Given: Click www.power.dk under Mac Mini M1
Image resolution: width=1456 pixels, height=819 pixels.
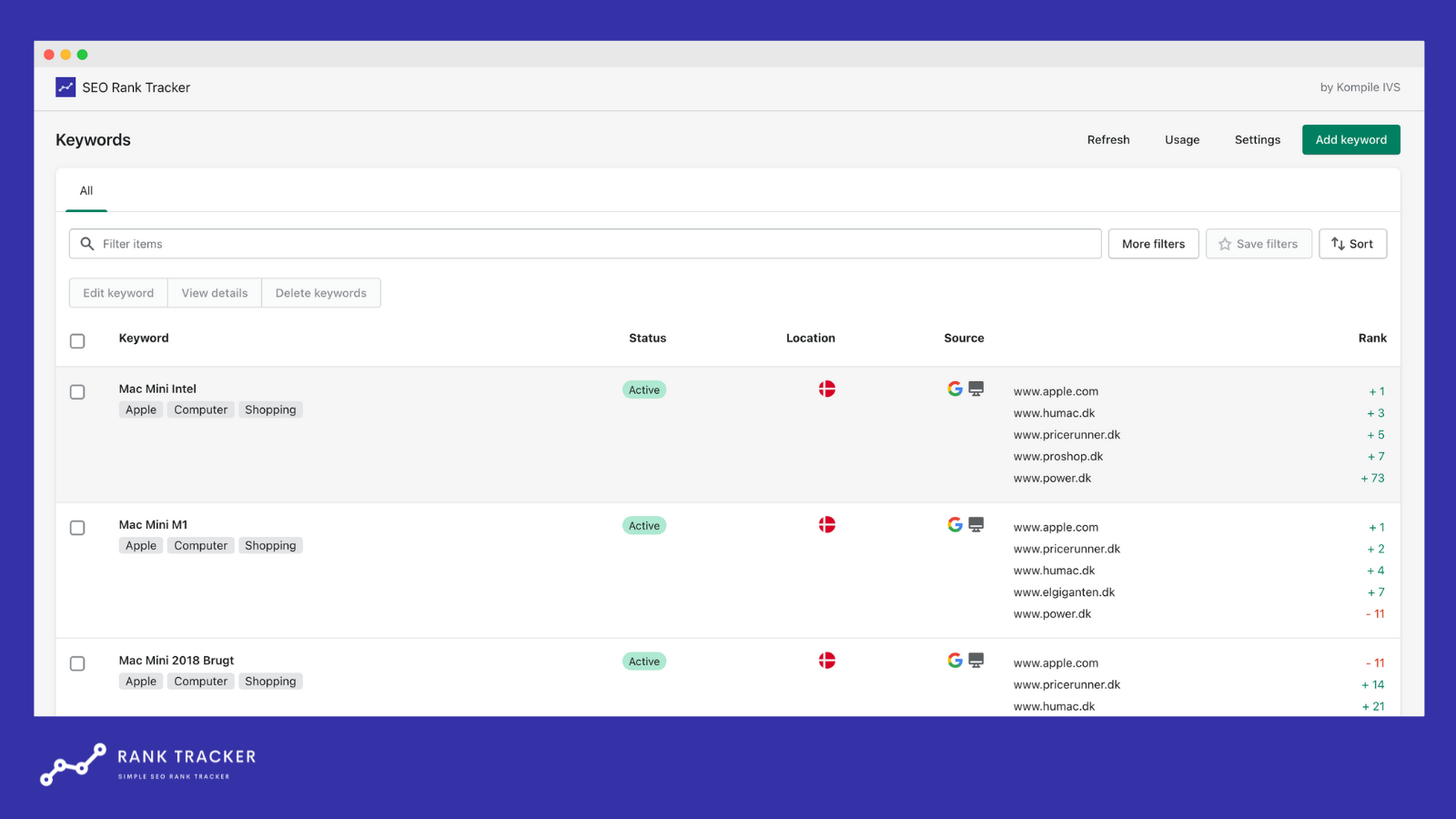Looking at the screenshot, I should 1052,614.
